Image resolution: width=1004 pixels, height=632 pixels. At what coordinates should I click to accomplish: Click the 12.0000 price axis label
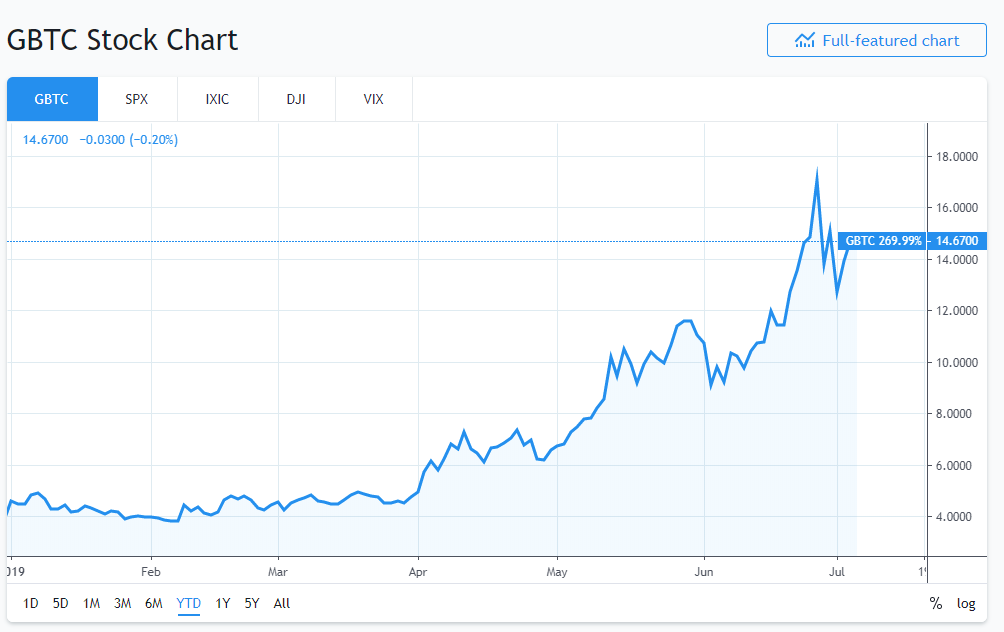[x=957, y=311]
